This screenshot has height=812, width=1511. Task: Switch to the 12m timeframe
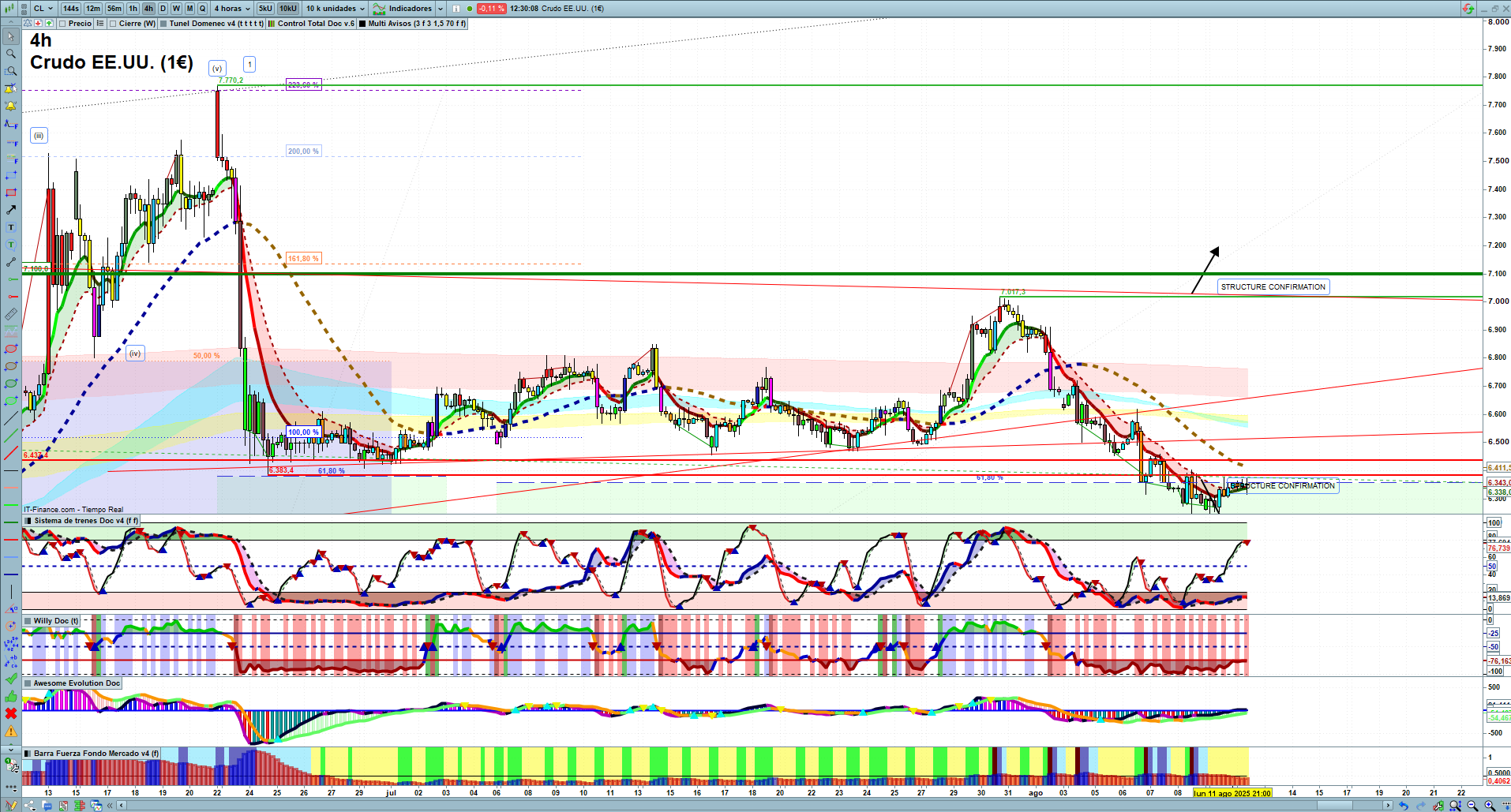click(x=93, y=9)
